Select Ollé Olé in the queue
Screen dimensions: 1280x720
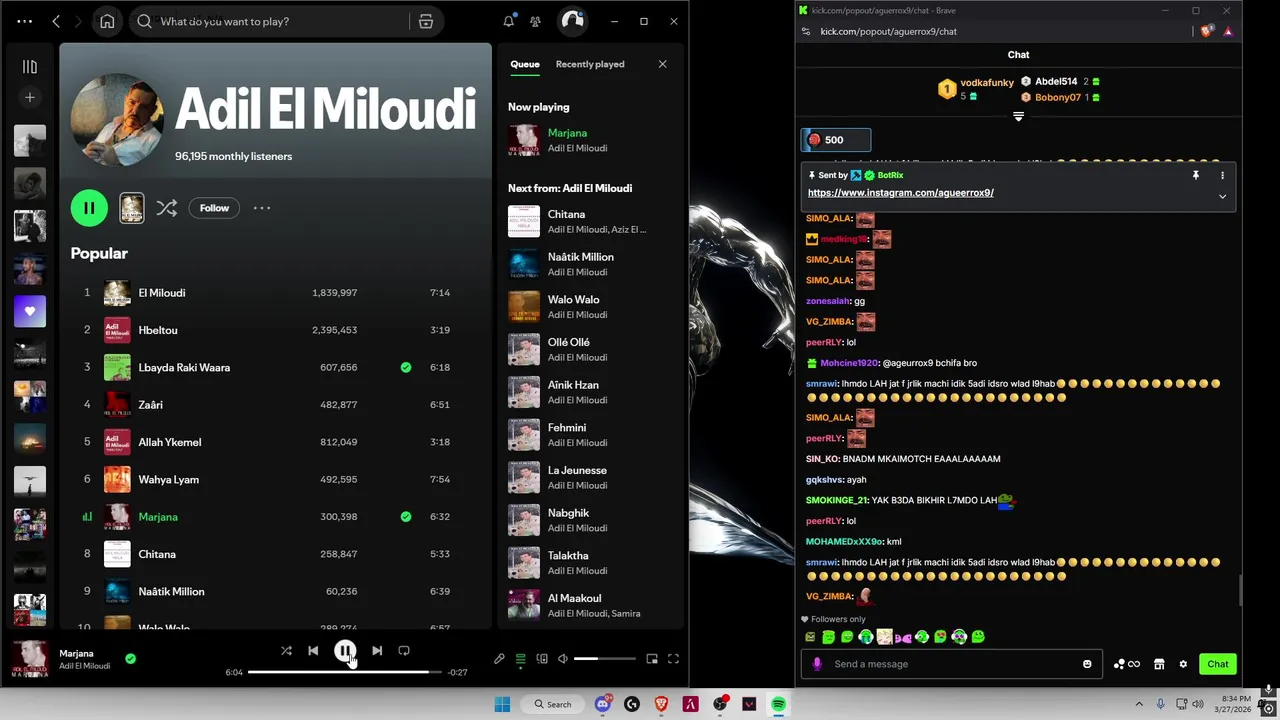coord(590,349)
